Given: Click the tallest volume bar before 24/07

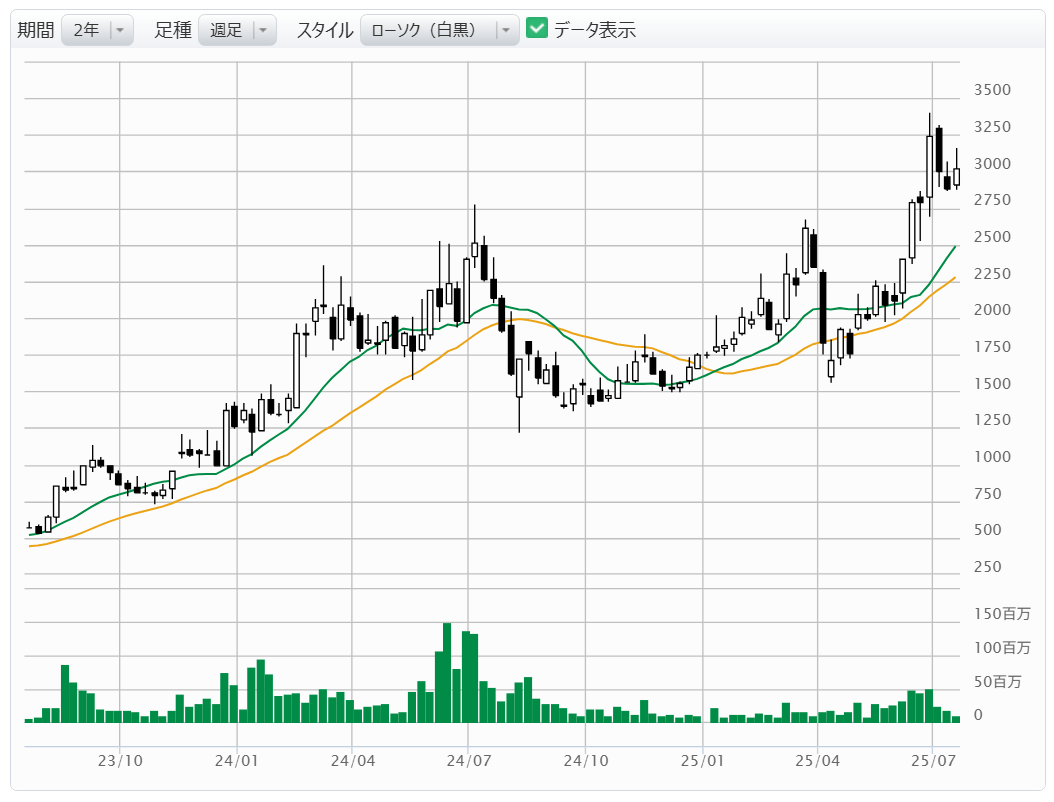Looking at the screenshot, I should point(447,673).
